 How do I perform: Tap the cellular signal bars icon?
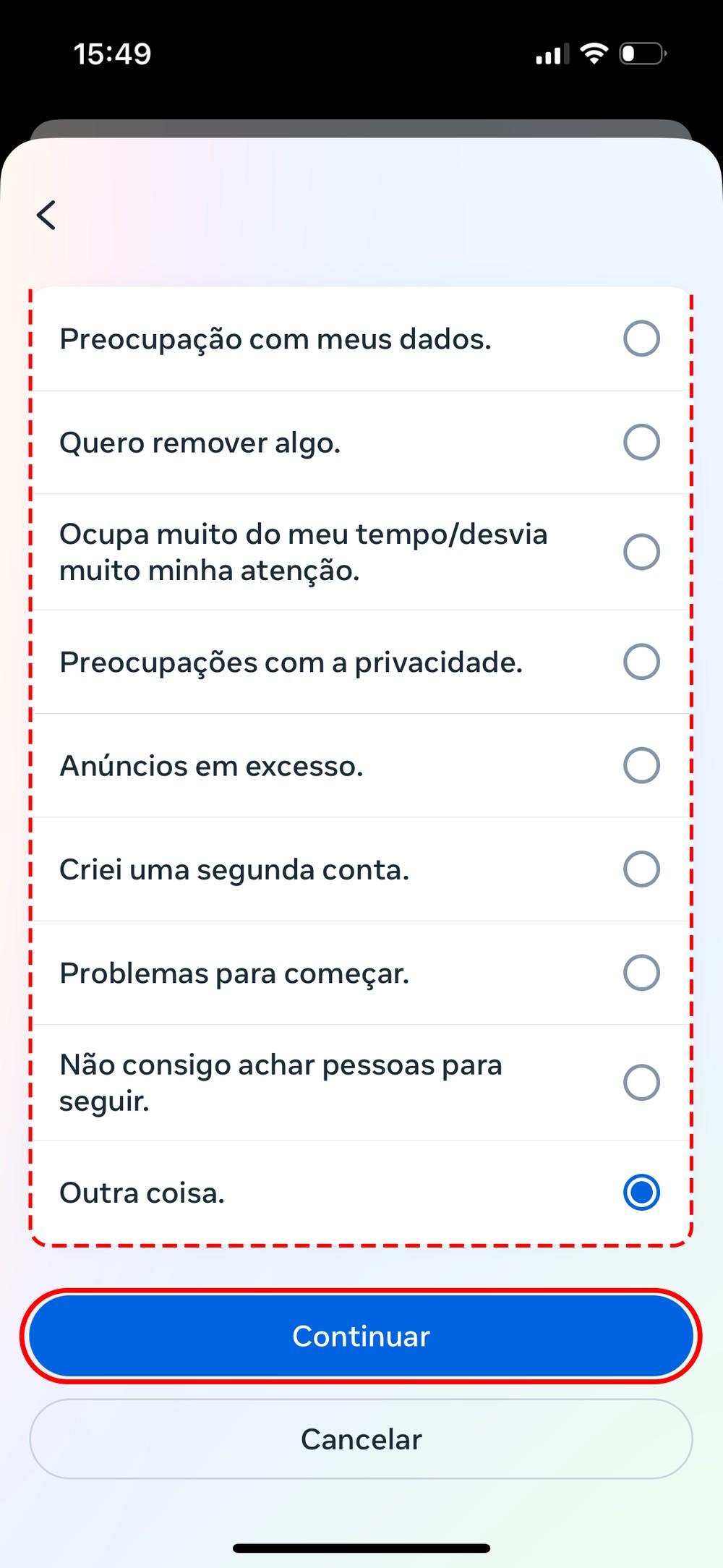tap(552, 54)
